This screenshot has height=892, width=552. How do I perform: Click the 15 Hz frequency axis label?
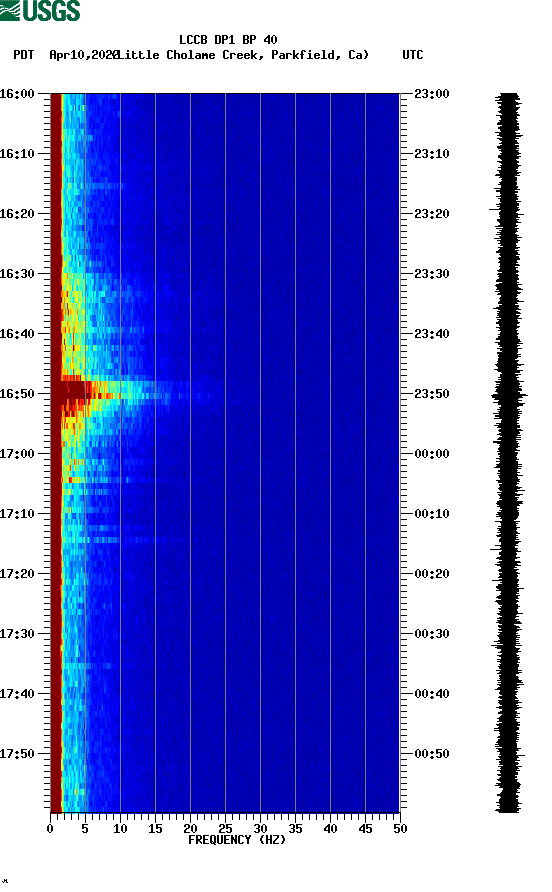tap(155, 829)
